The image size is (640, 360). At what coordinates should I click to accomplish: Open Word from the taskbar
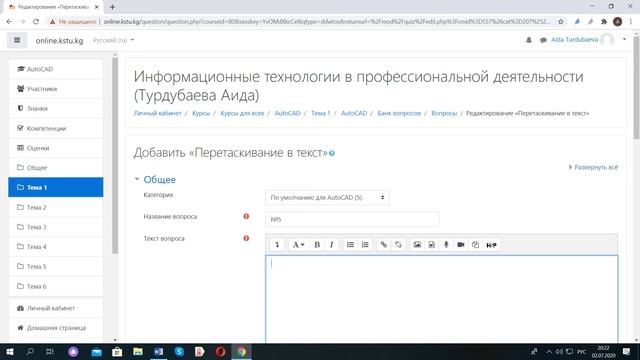(x=158, y=352)
